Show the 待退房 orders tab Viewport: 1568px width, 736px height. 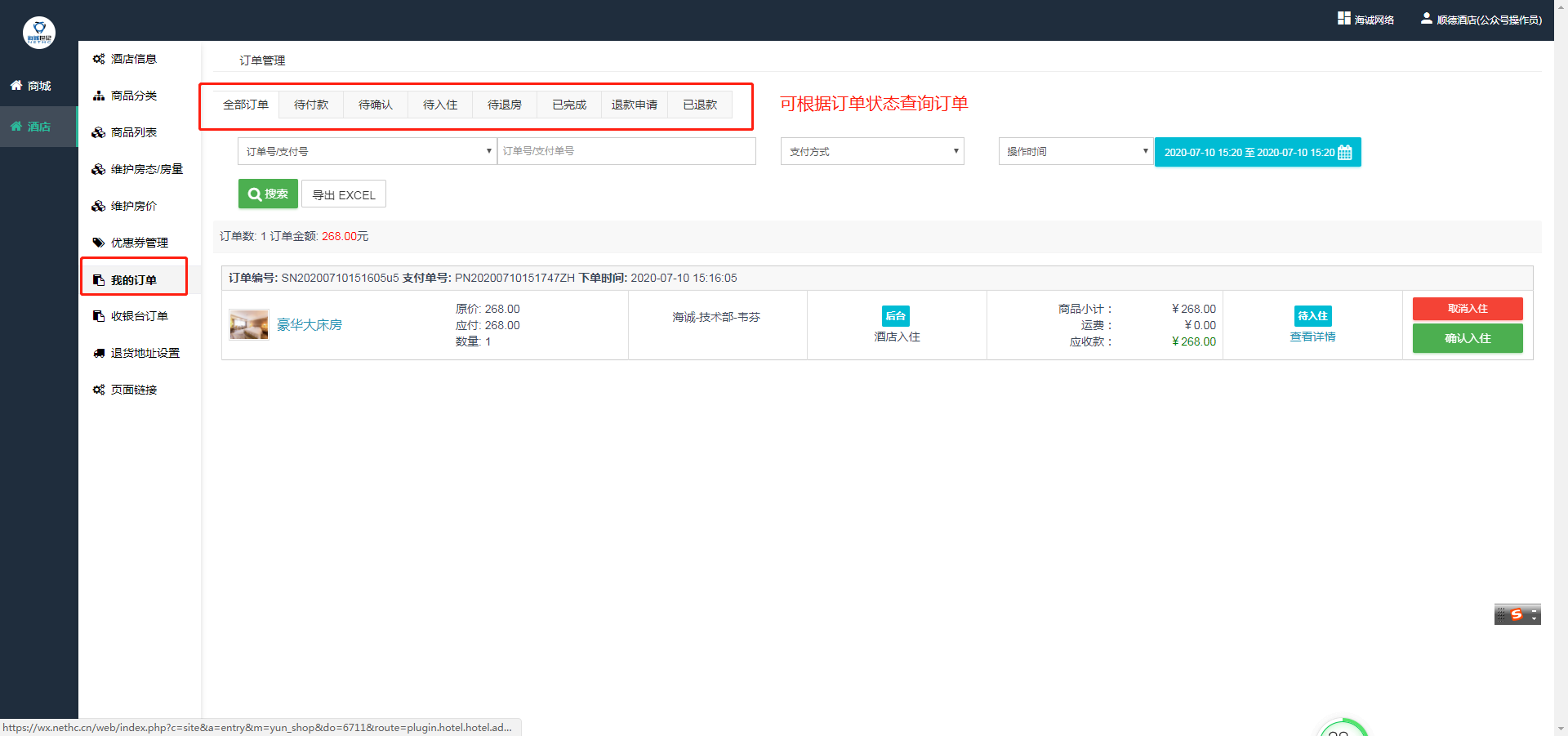[505, 105]
